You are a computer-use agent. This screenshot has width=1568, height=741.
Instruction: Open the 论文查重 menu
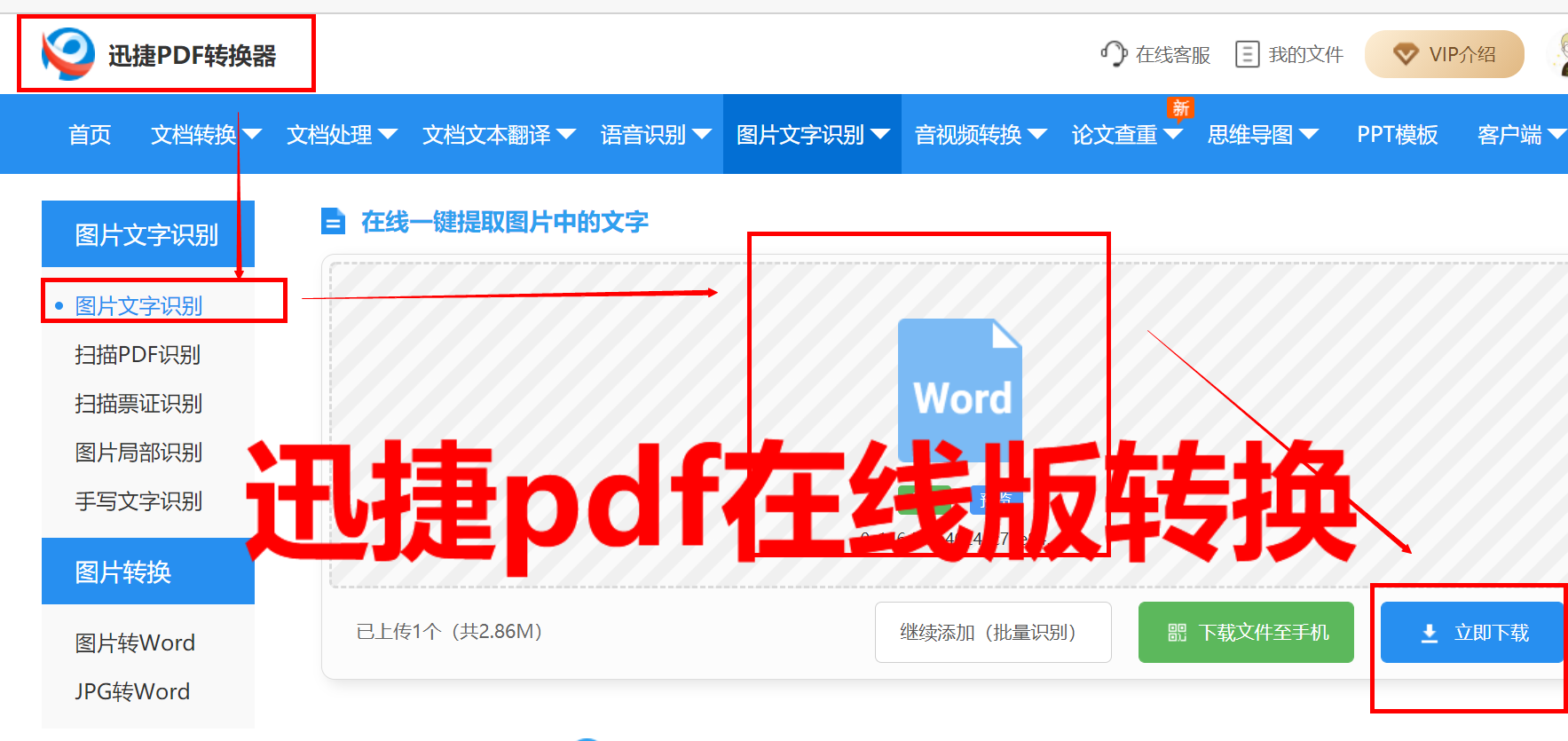(x=1115, y=134)
